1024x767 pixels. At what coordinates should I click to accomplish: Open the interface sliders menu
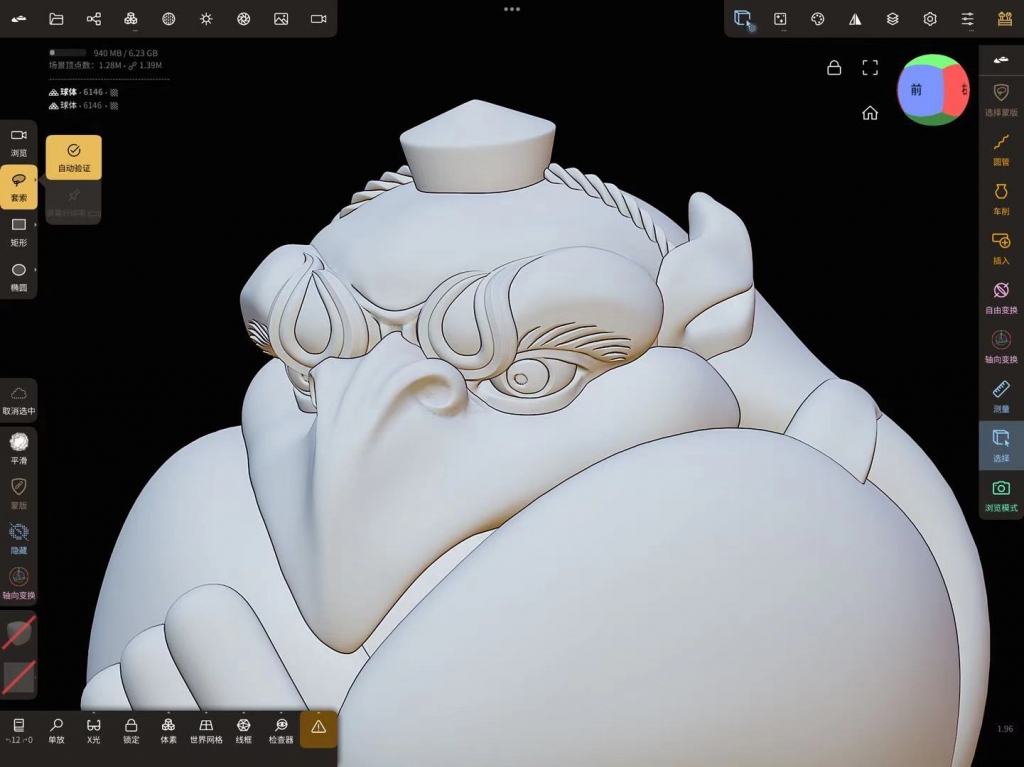pos(967,19)
